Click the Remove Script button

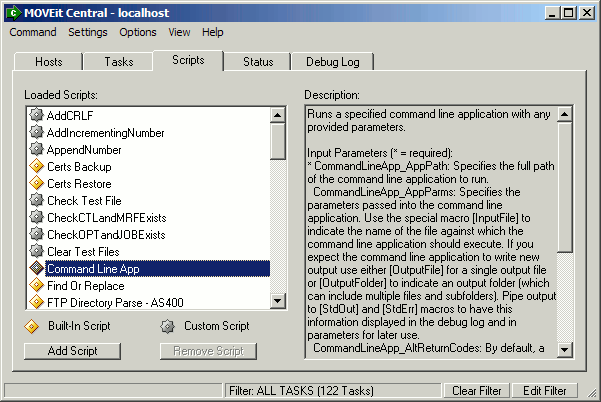209,351
